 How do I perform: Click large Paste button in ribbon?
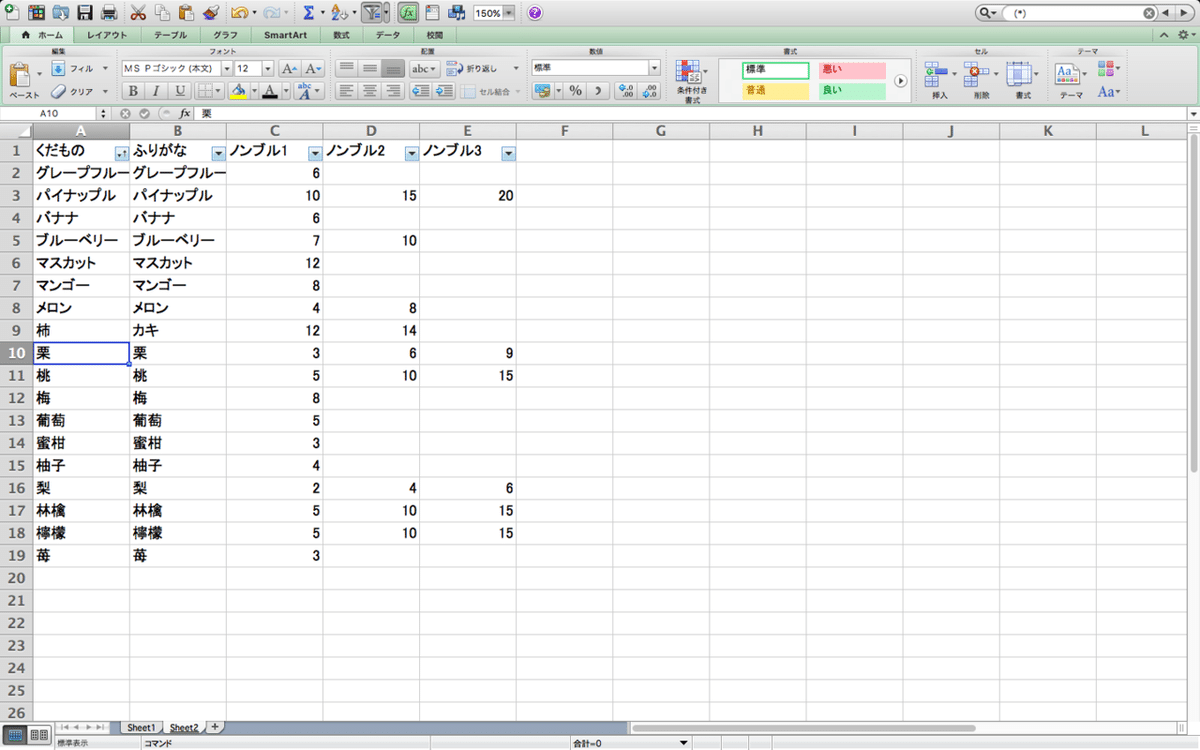19,80
